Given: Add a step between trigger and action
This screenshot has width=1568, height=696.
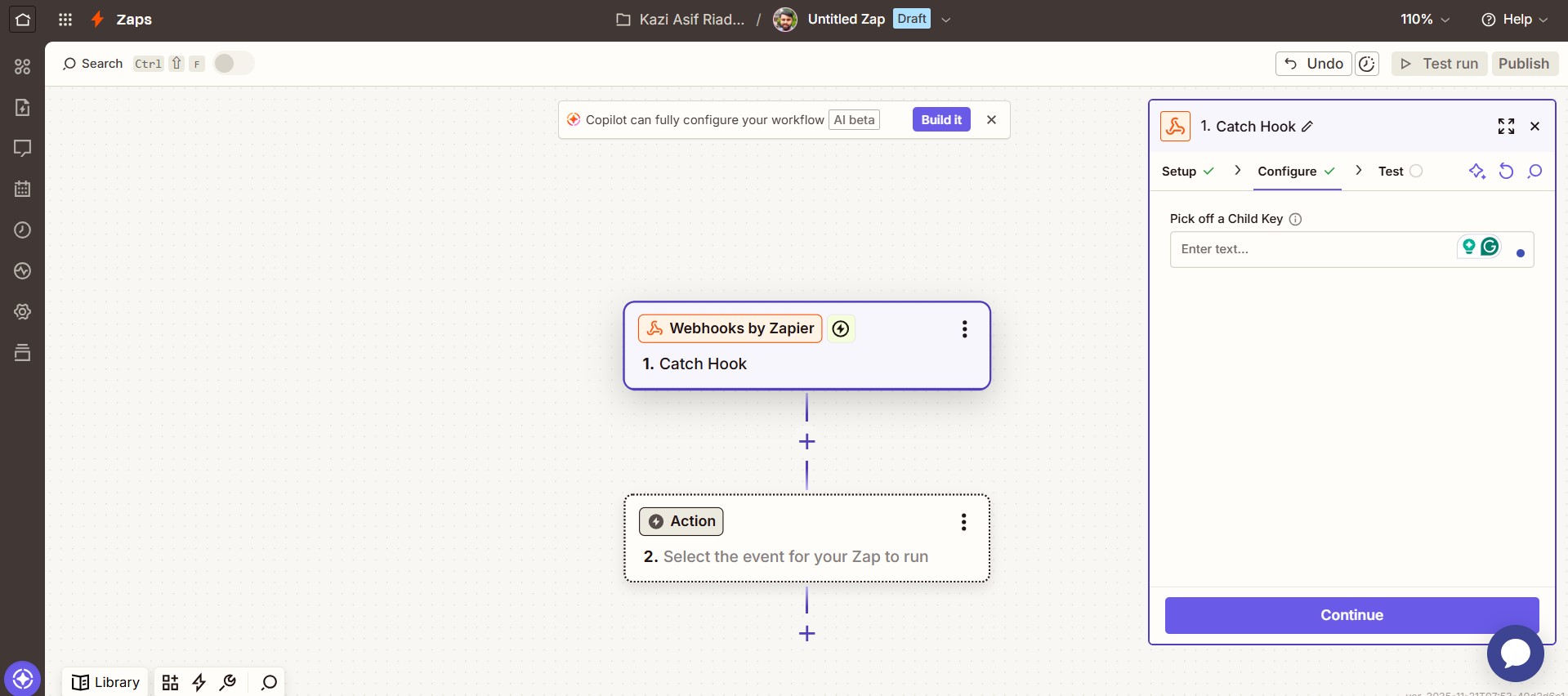Looking at the screenshot, I should click(x=806, y=442).
